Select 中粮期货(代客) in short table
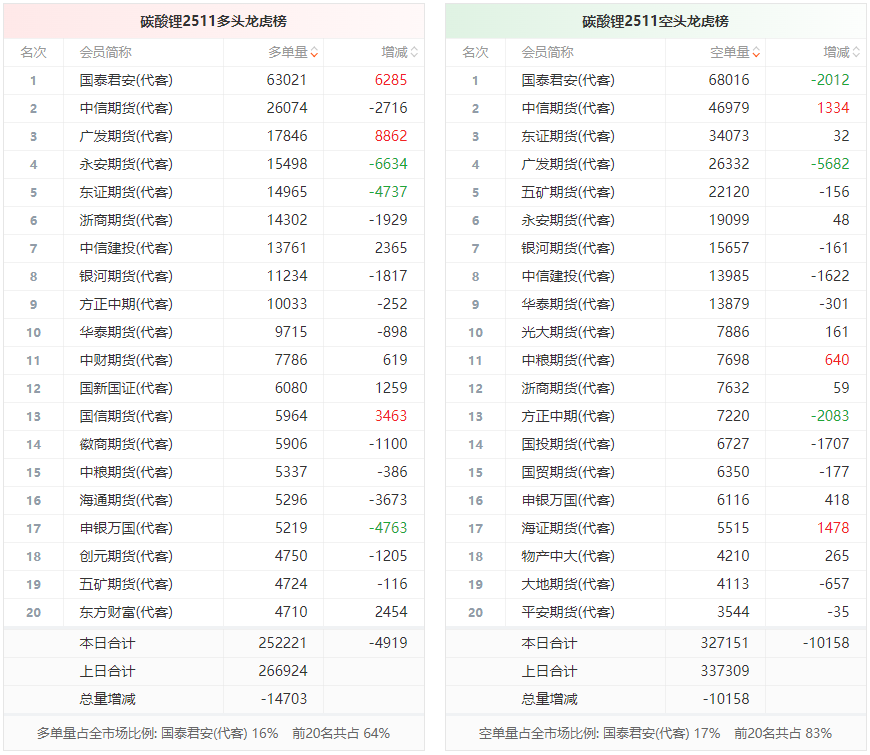This screenshot has height=755, width=870. (568, 360)
